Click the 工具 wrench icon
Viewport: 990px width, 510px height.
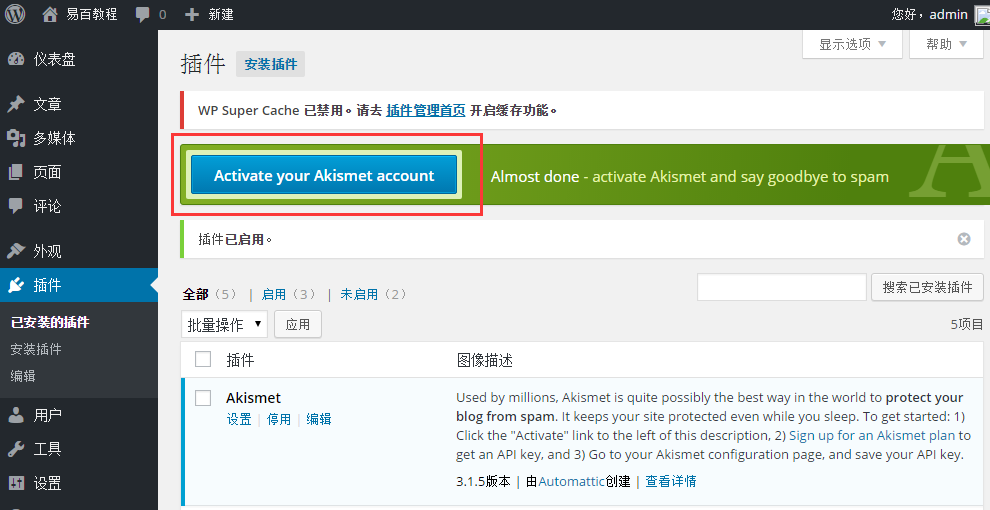tap(16, 449)
